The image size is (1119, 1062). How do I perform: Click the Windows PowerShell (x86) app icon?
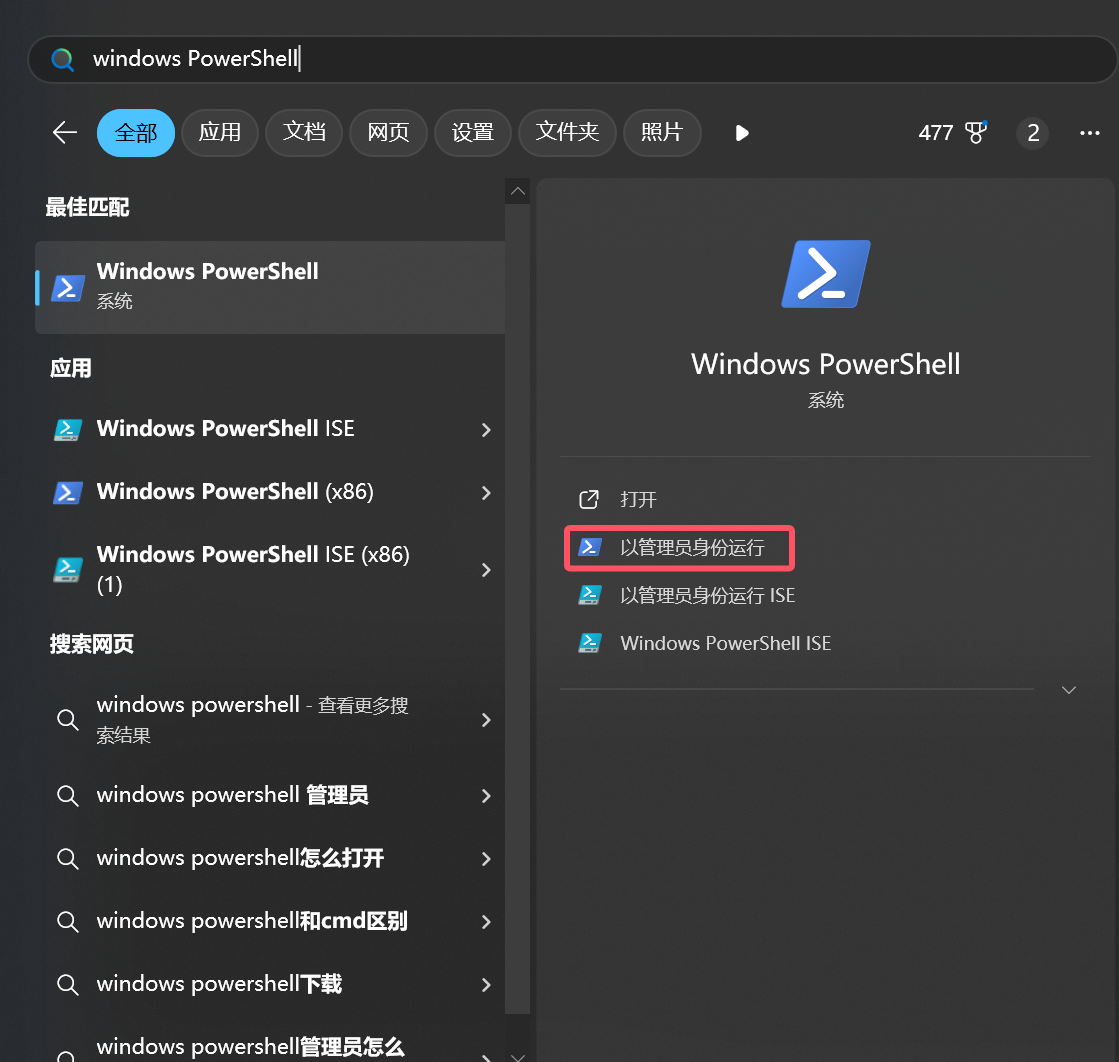pyautogui.click(x=68, y=492)
